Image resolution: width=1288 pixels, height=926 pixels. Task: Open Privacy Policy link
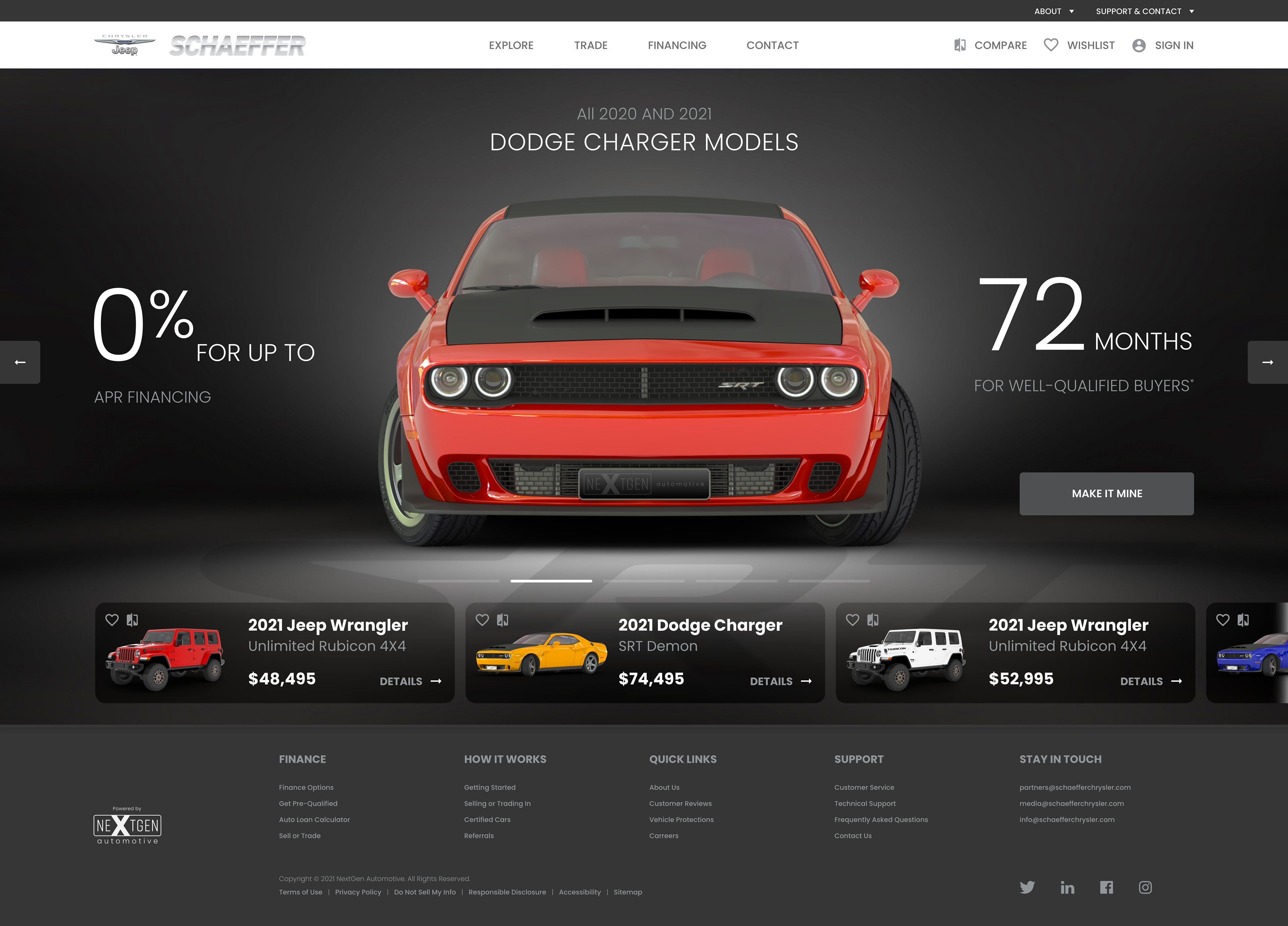358,892
